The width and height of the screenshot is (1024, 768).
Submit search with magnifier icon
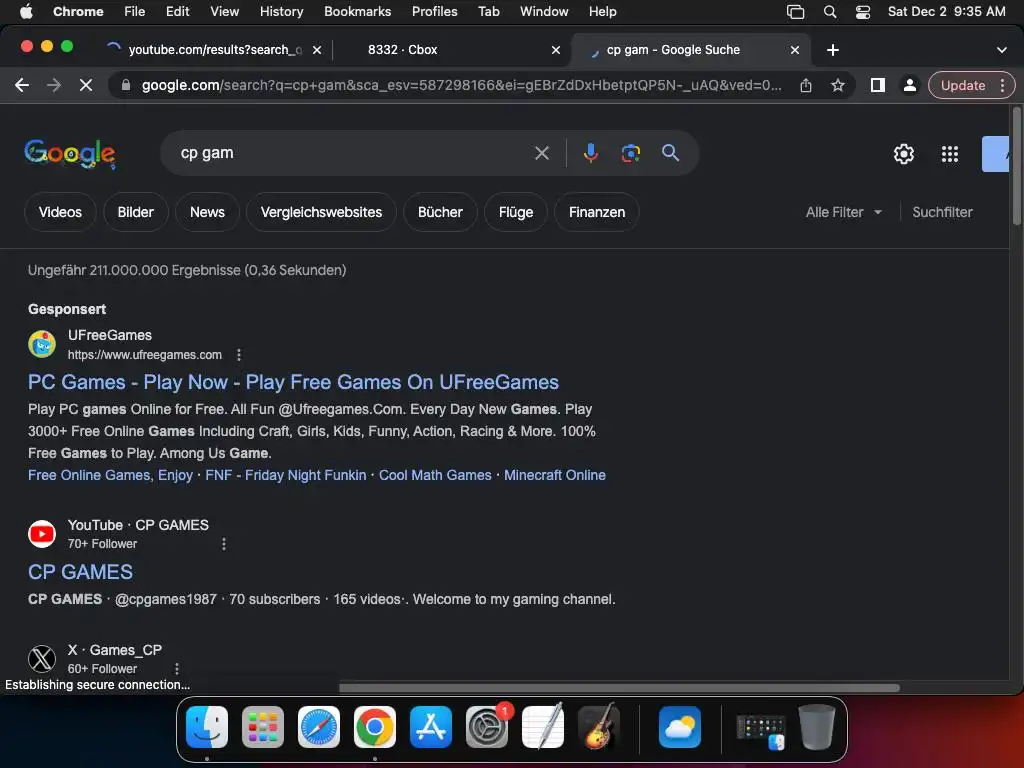click(x=670, y=153)
